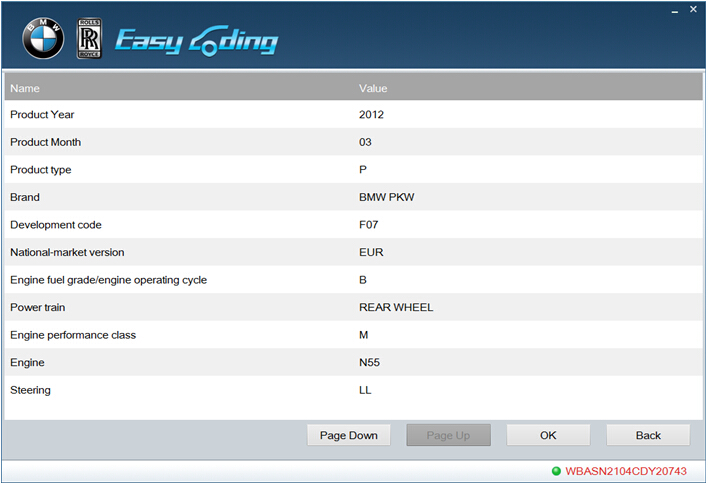This screenshot has height=483, width=708.
Task: Click the VIN WBASN2104CDY20743 in status bar
Action: click(x=626, y=471)
